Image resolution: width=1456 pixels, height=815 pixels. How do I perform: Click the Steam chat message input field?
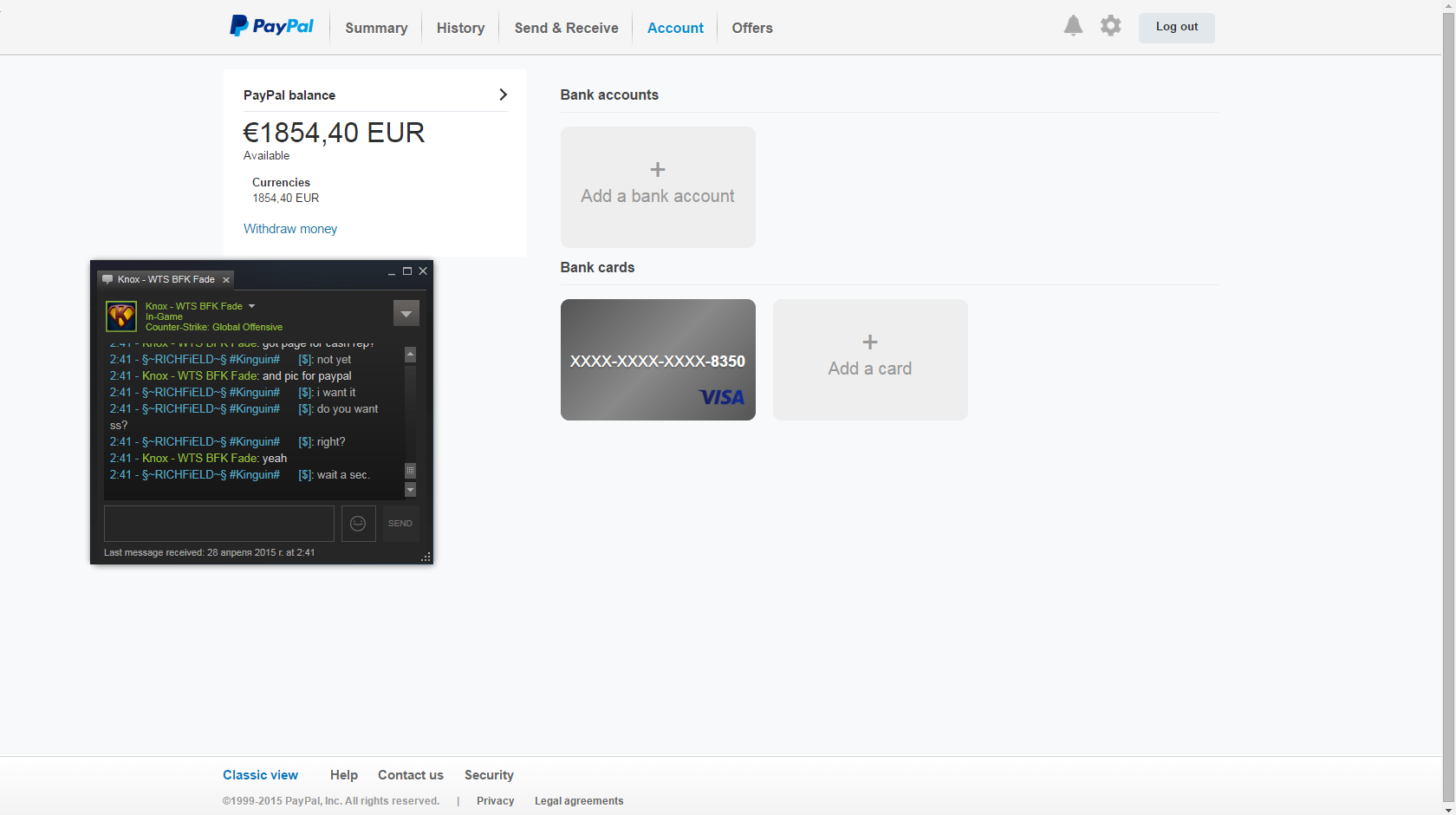coord(219,524)
